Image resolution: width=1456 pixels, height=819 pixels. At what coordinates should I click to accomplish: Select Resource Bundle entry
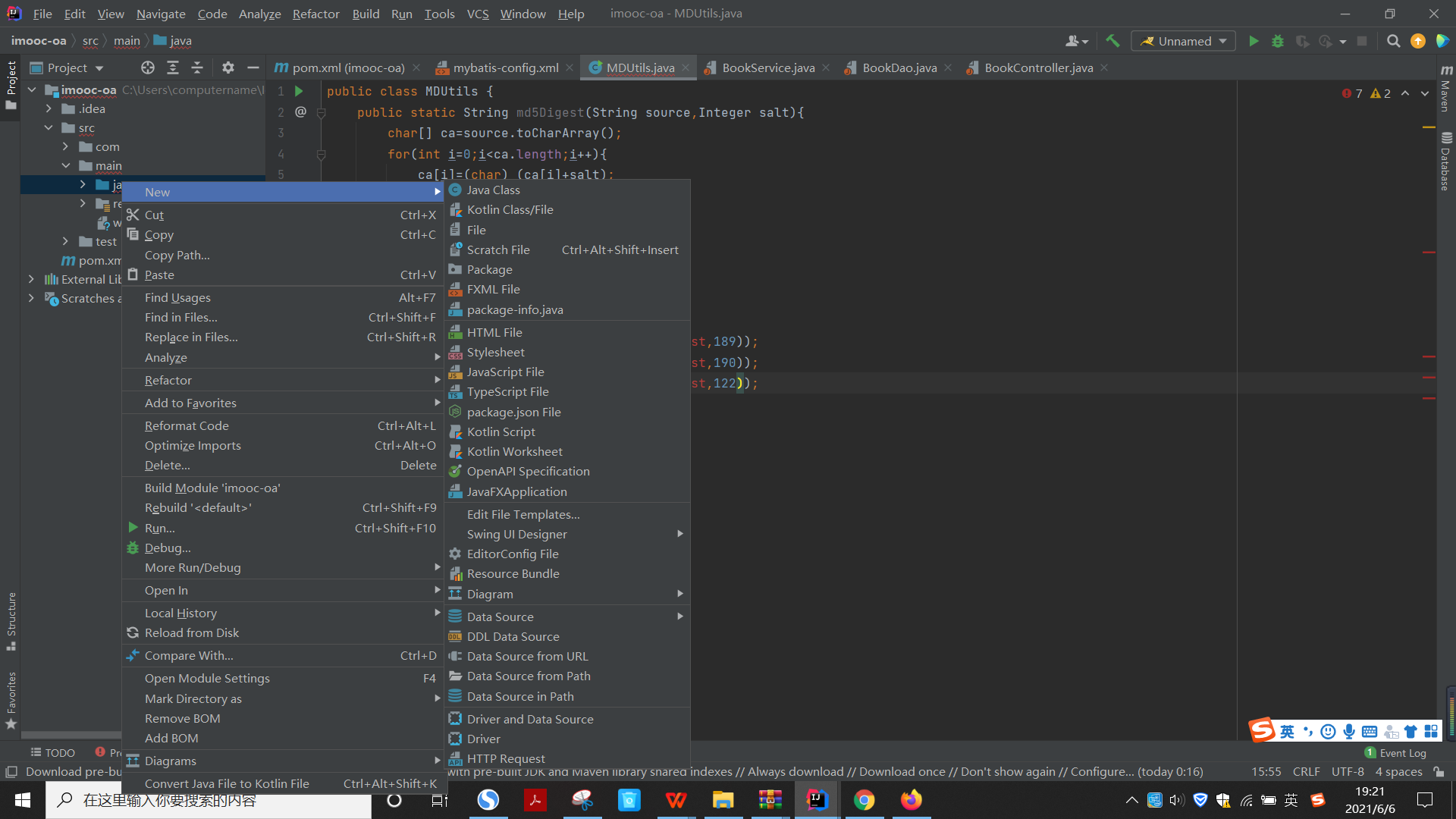coord(567,573)
